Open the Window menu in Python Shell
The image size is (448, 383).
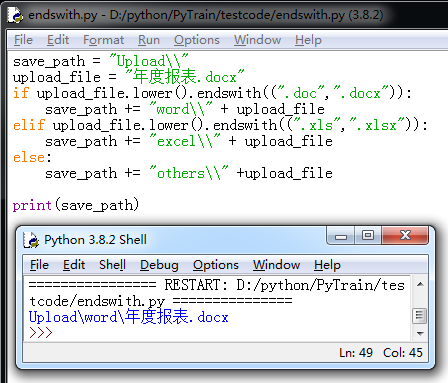276,265
